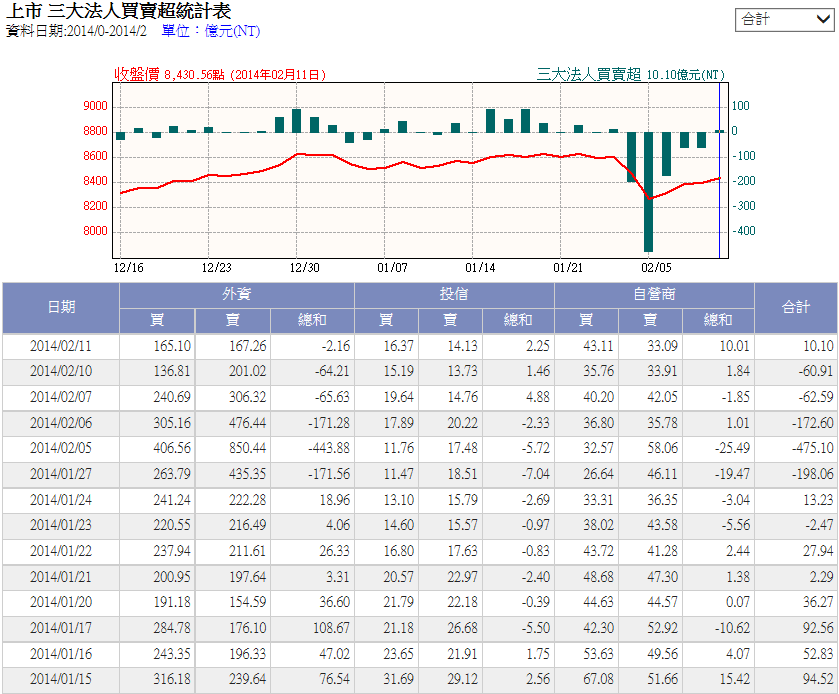Viewport: 839px width, 694px height.
Task: Click the total value 36.27
Action: 818,602
